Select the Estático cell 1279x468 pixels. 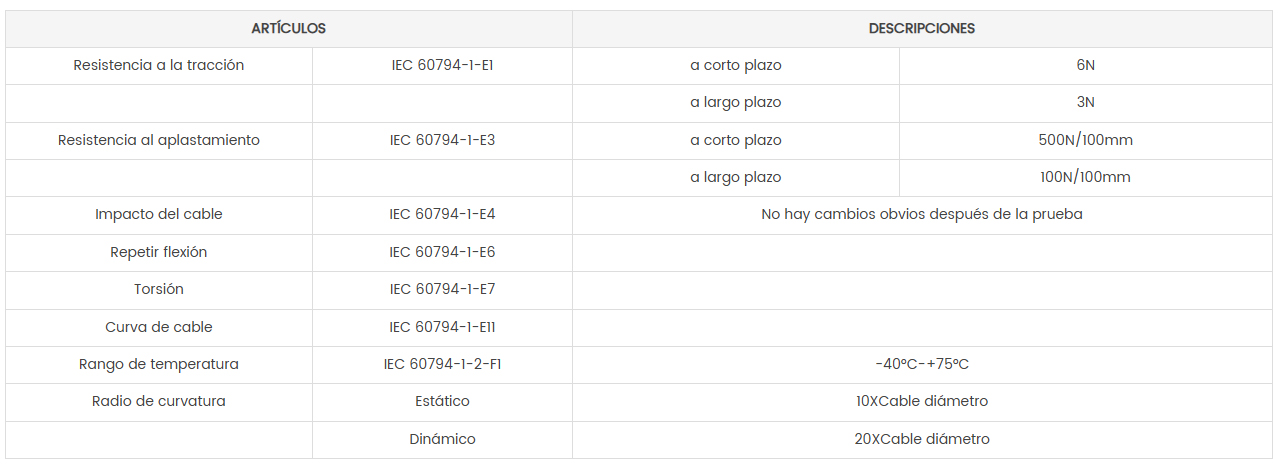tap(442, 401)
